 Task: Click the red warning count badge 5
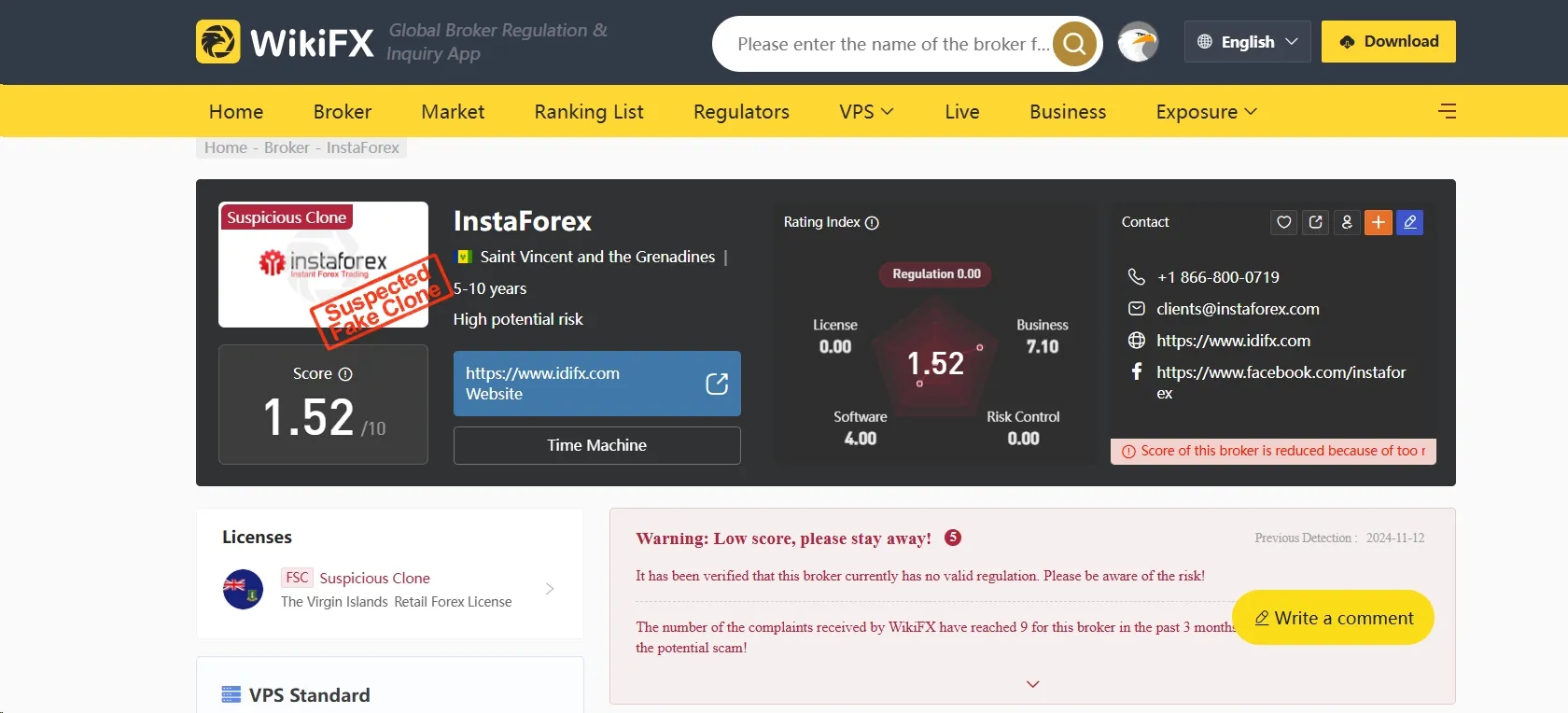(x=952, y=538)
